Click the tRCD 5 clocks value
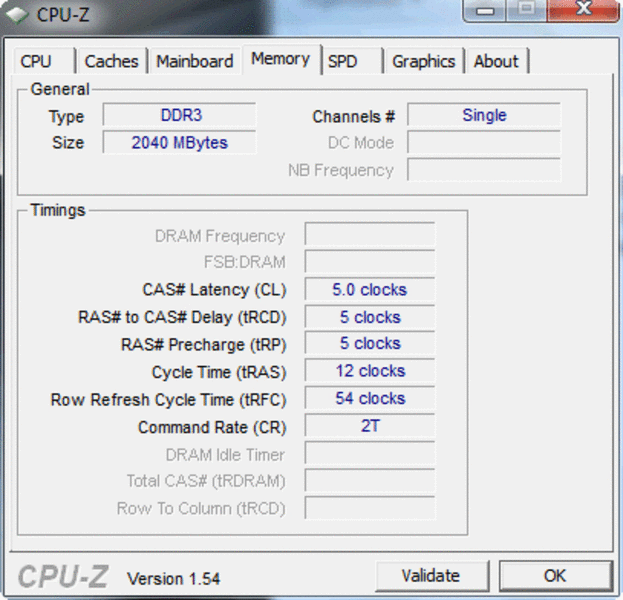The width and height of the screenshot is (623, 600). click(370, 317)
